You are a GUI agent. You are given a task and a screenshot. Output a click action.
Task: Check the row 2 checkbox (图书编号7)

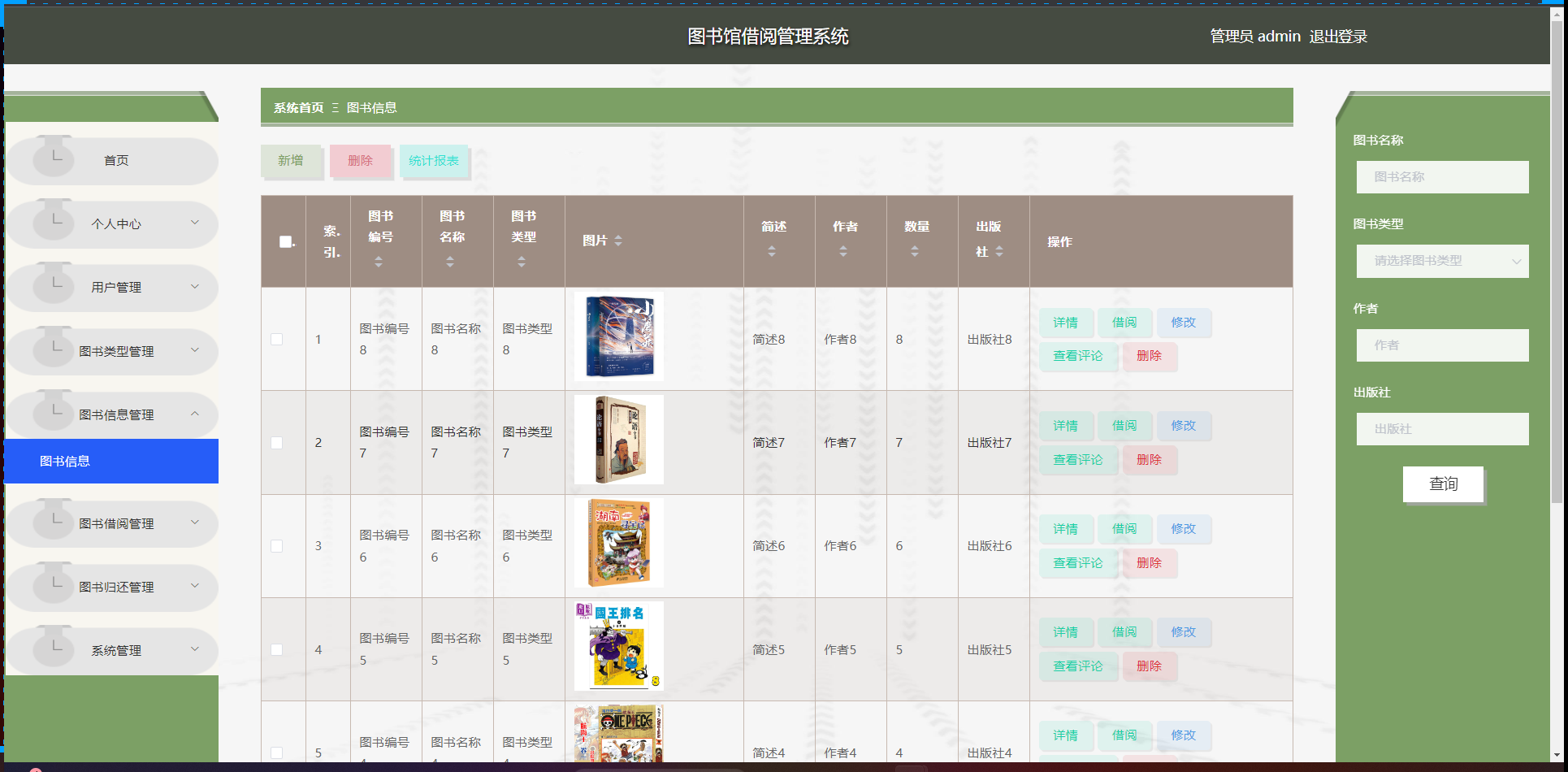[277, 443]
